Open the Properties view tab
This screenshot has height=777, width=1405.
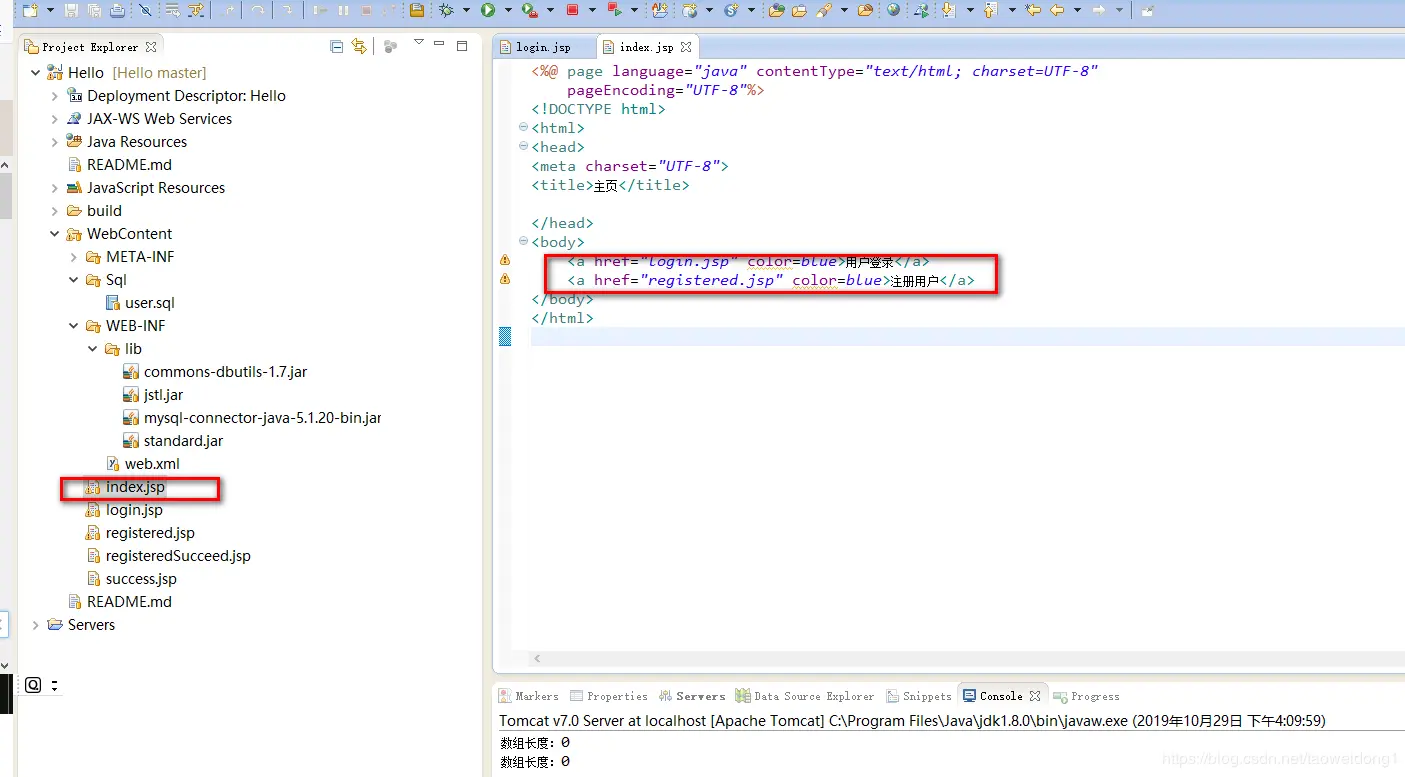coord(609,696)
